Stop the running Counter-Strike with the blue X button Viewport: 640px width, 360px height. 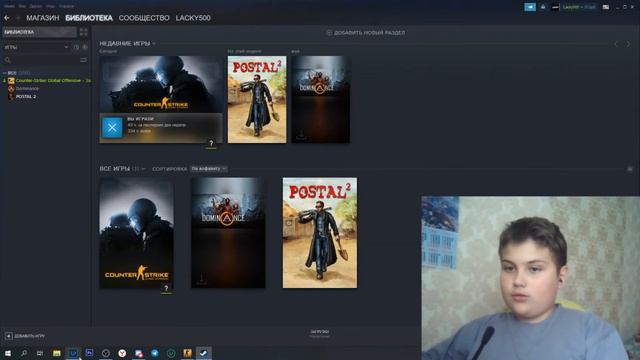tap(112, 128)
